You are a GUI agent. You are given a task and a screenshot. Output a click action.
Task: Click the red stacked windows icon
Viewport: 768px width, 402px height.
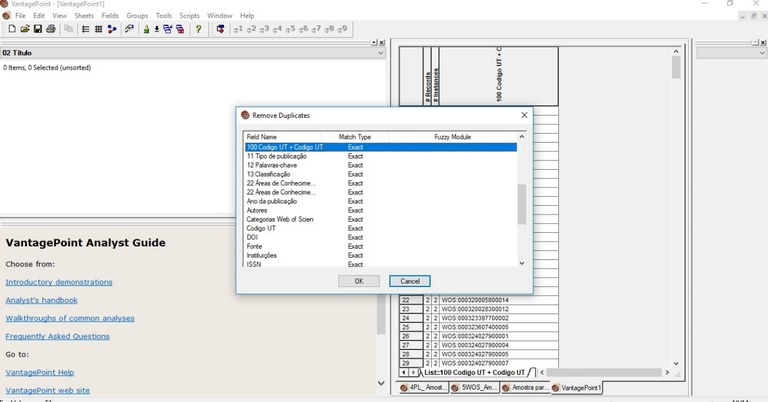click(x=180, y=29)
